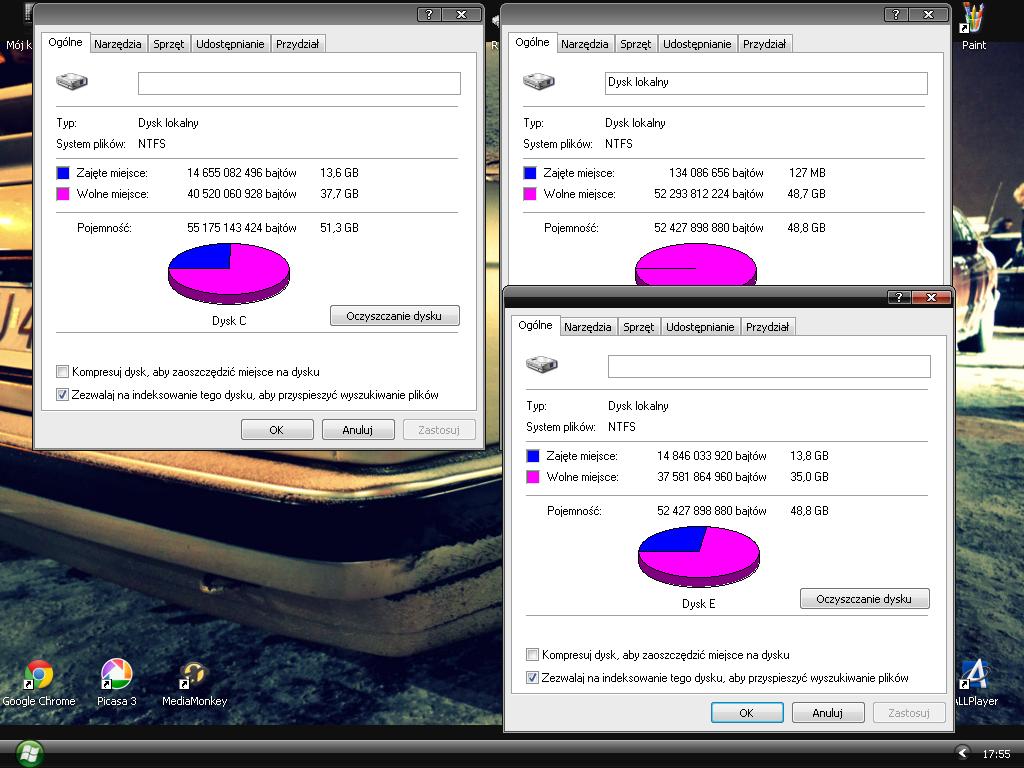Click the help button in Dysk E window

[898, 297]
